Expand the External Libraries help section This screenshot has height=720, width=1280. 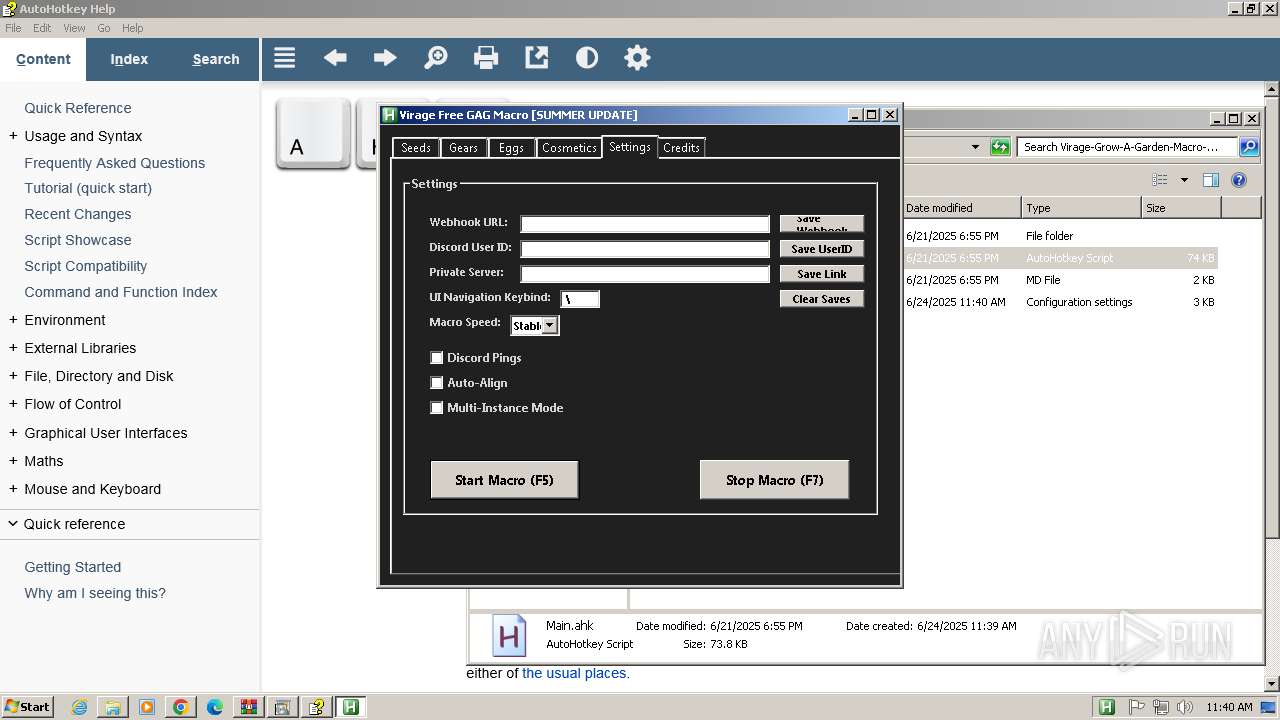click(13, 348)
